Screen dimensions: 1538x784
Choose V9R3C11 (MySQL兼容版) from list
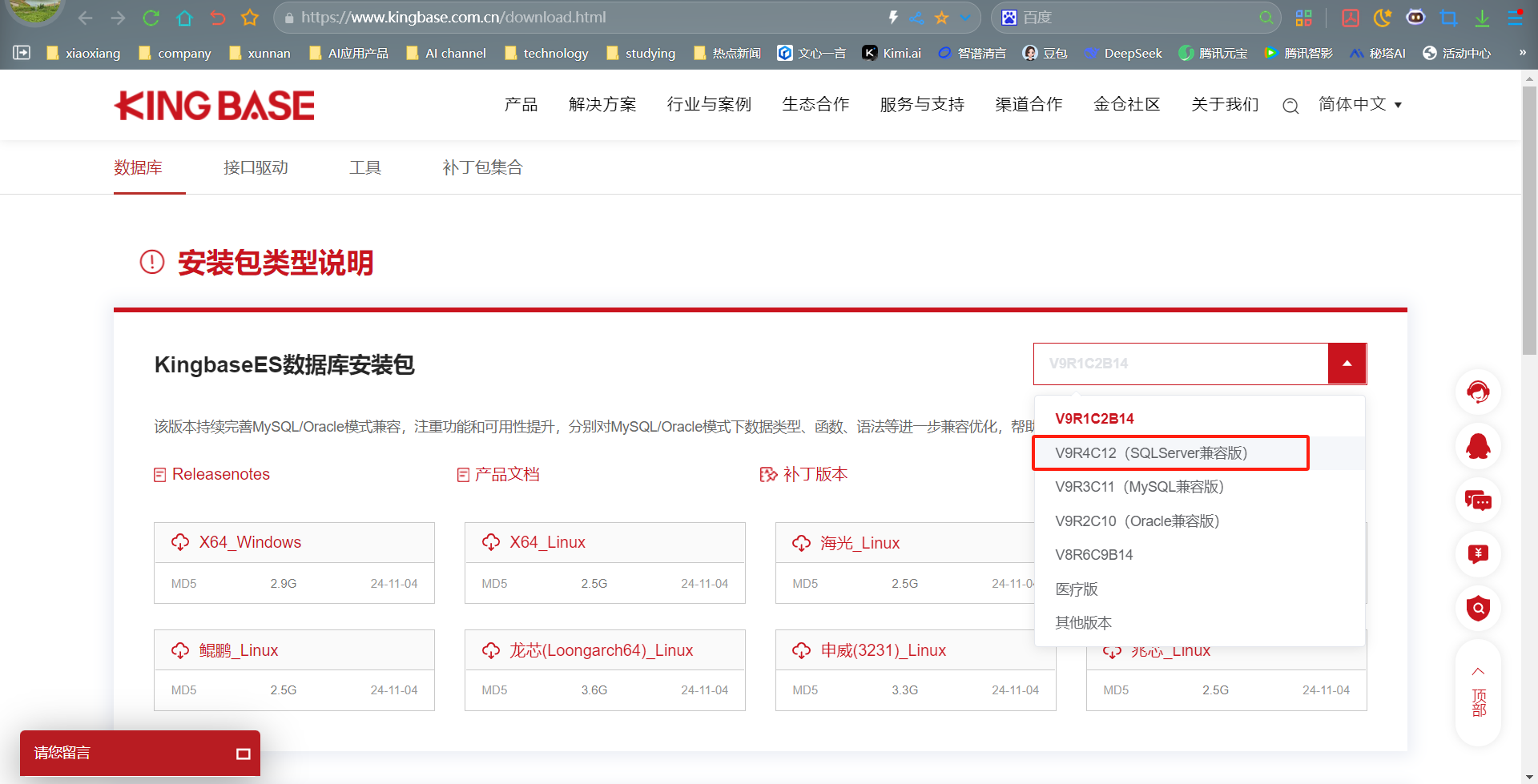1139,487
